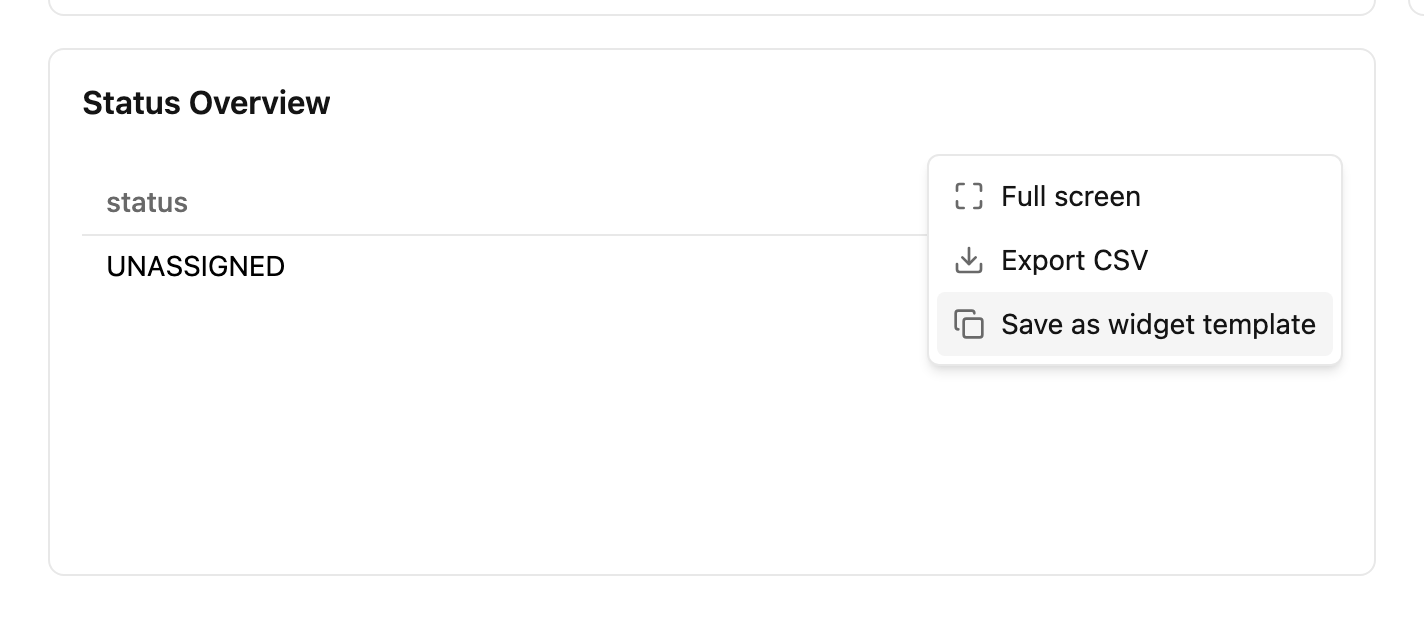Click the Export CSV download arrow icon
The image size is (1424, 624).
[968, 260]
